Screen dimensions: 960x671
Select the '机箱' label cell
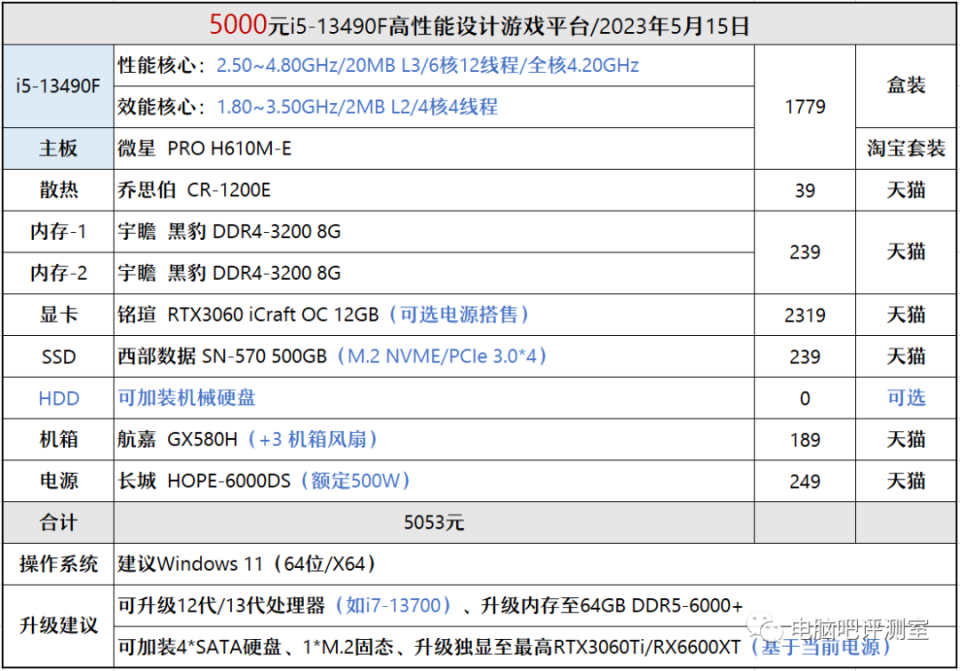point(58,440)
